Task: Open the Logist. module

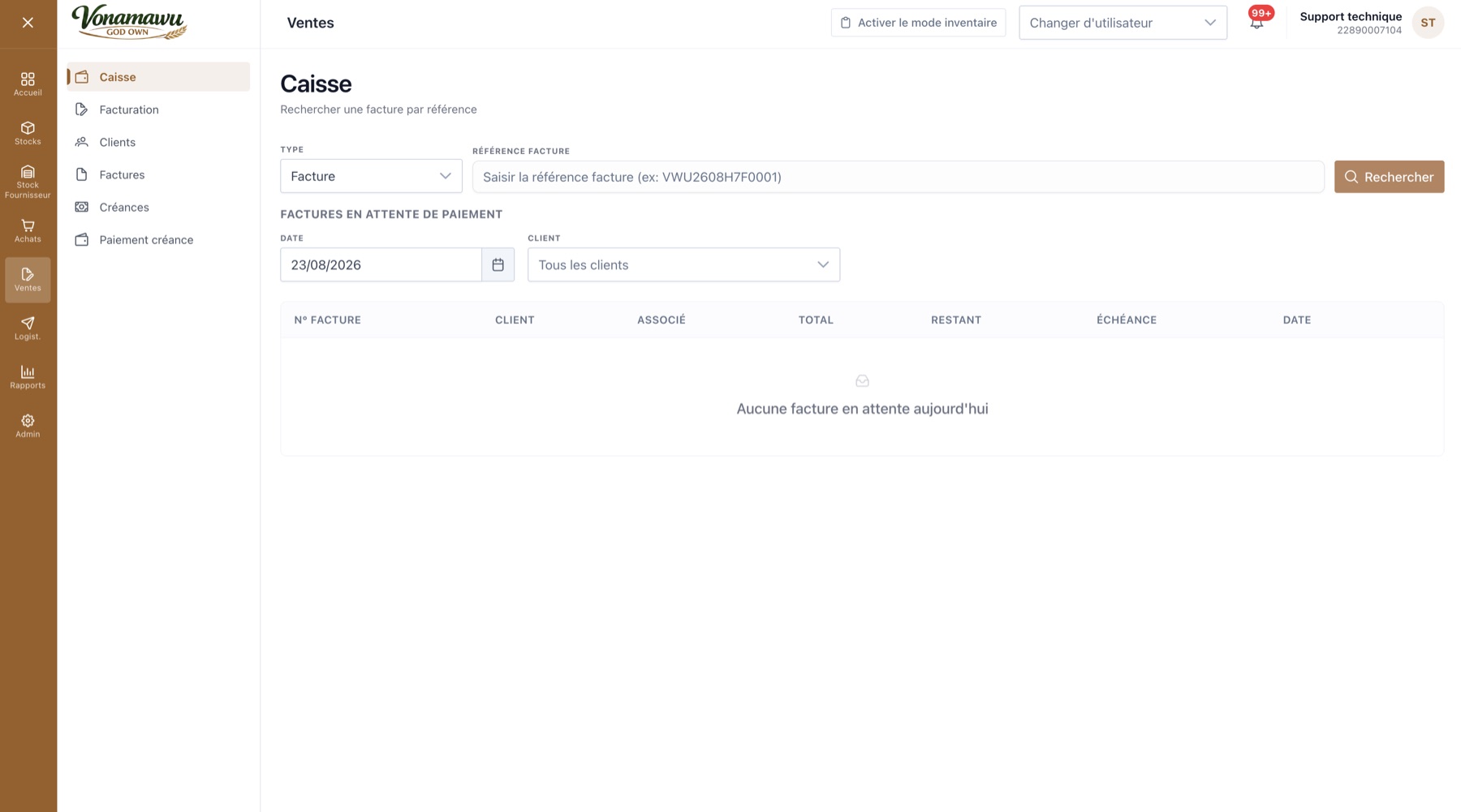Action: [x=28, y=329]
